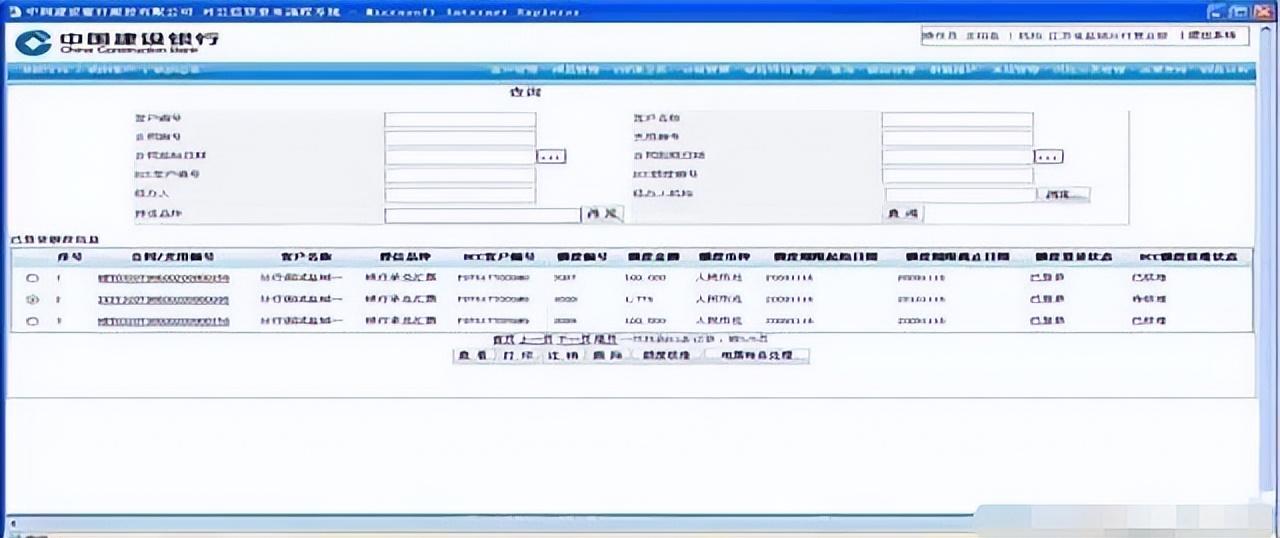Click the bottom-left wide input next to the 清空 button
1280x538 pixels.
coord(482,215)
